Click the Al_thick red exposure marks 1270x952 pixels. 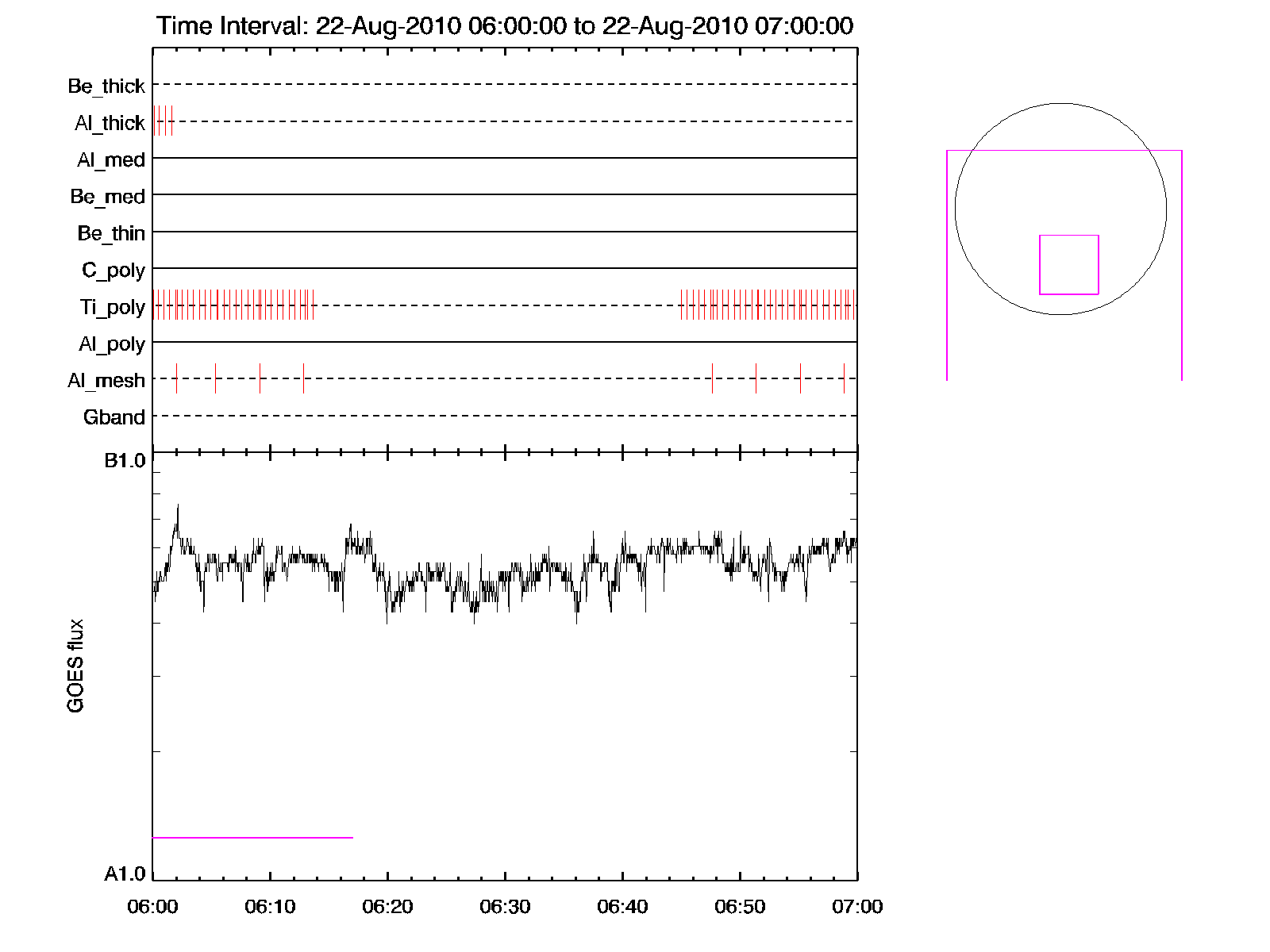coord(163,121)
